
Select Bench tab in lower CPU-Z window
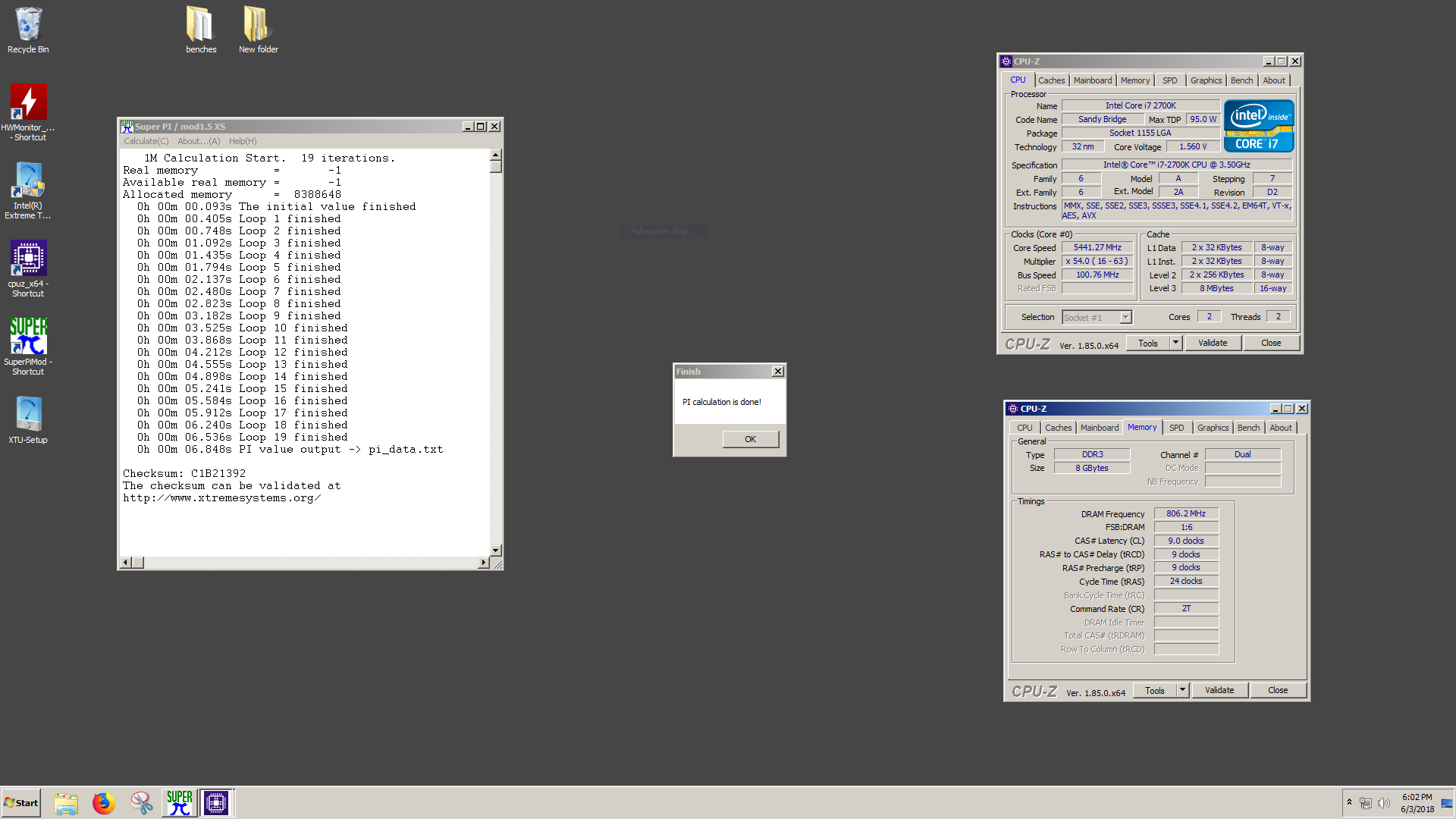pos(1248,428)
